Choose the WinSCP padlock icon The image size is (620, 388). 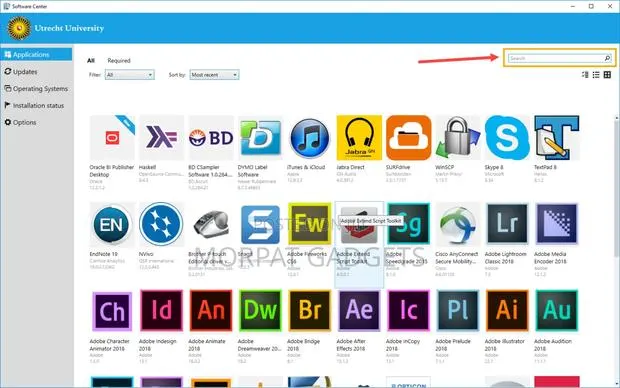coord(458,138)
